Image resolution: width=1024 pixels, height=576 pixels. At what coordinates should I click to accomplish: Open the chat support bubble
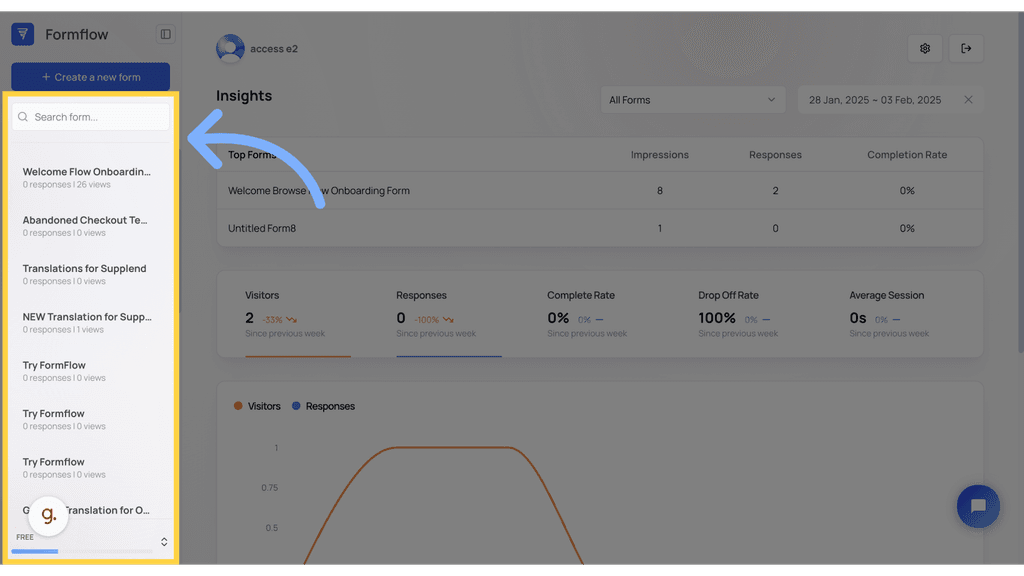(x=978, y=506)
